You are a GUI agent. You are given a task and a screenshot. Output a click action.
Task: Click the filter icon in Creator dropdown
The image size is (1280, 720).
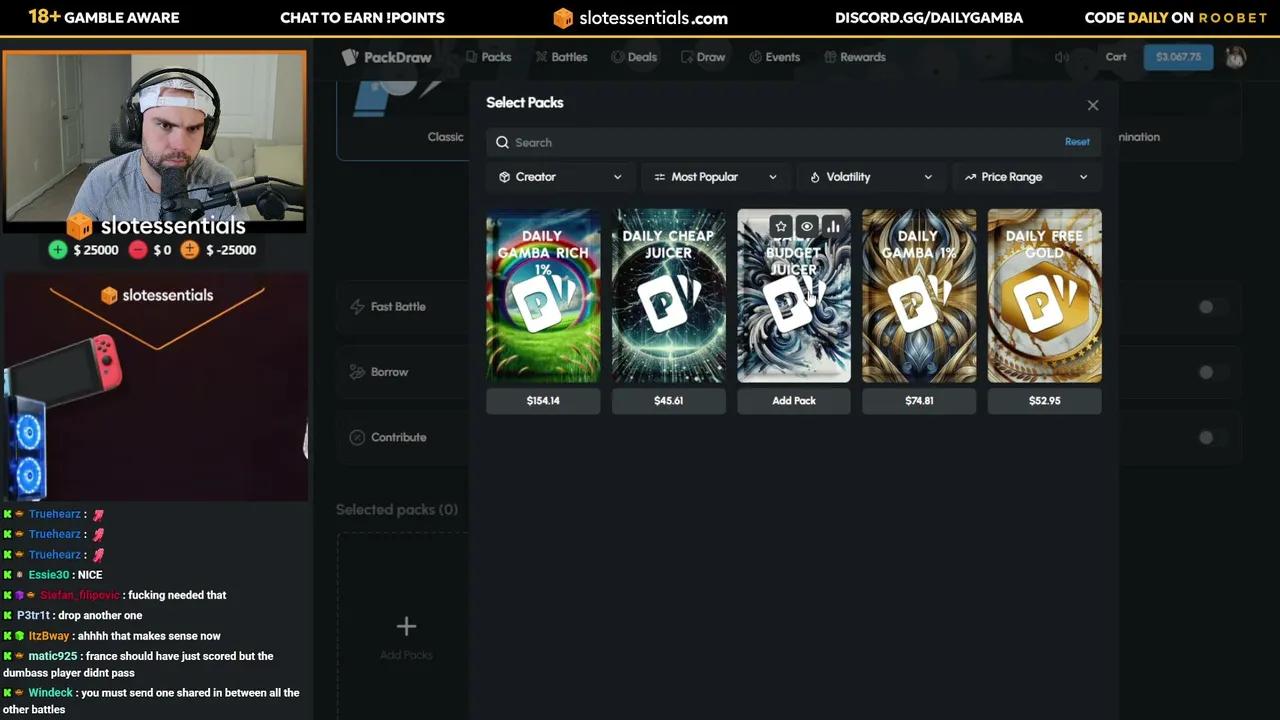[504, 177]
